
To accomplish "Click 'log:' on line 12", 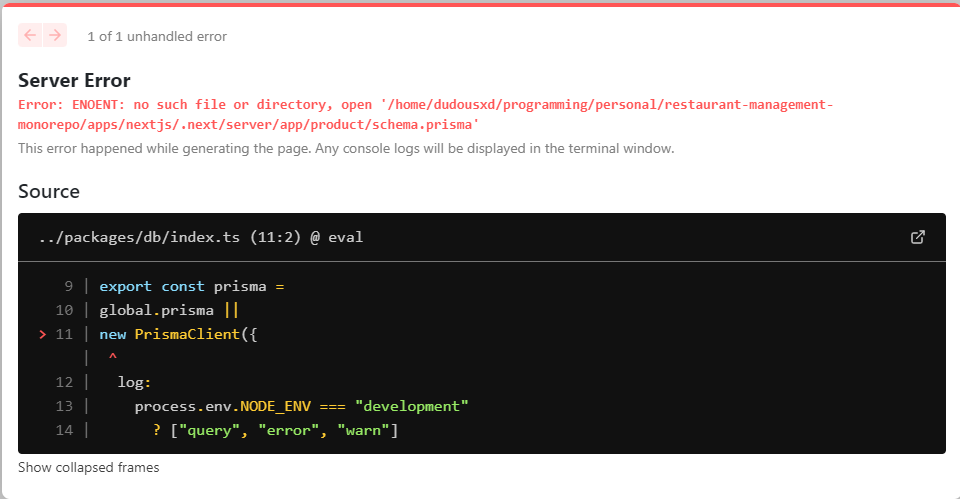I will point(134,382).
